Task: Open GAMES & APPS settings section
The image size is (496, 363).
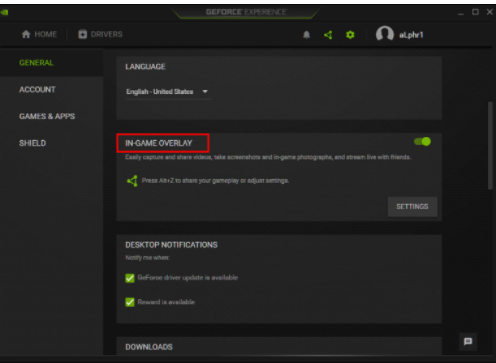Action: click(x=47, y=116)
